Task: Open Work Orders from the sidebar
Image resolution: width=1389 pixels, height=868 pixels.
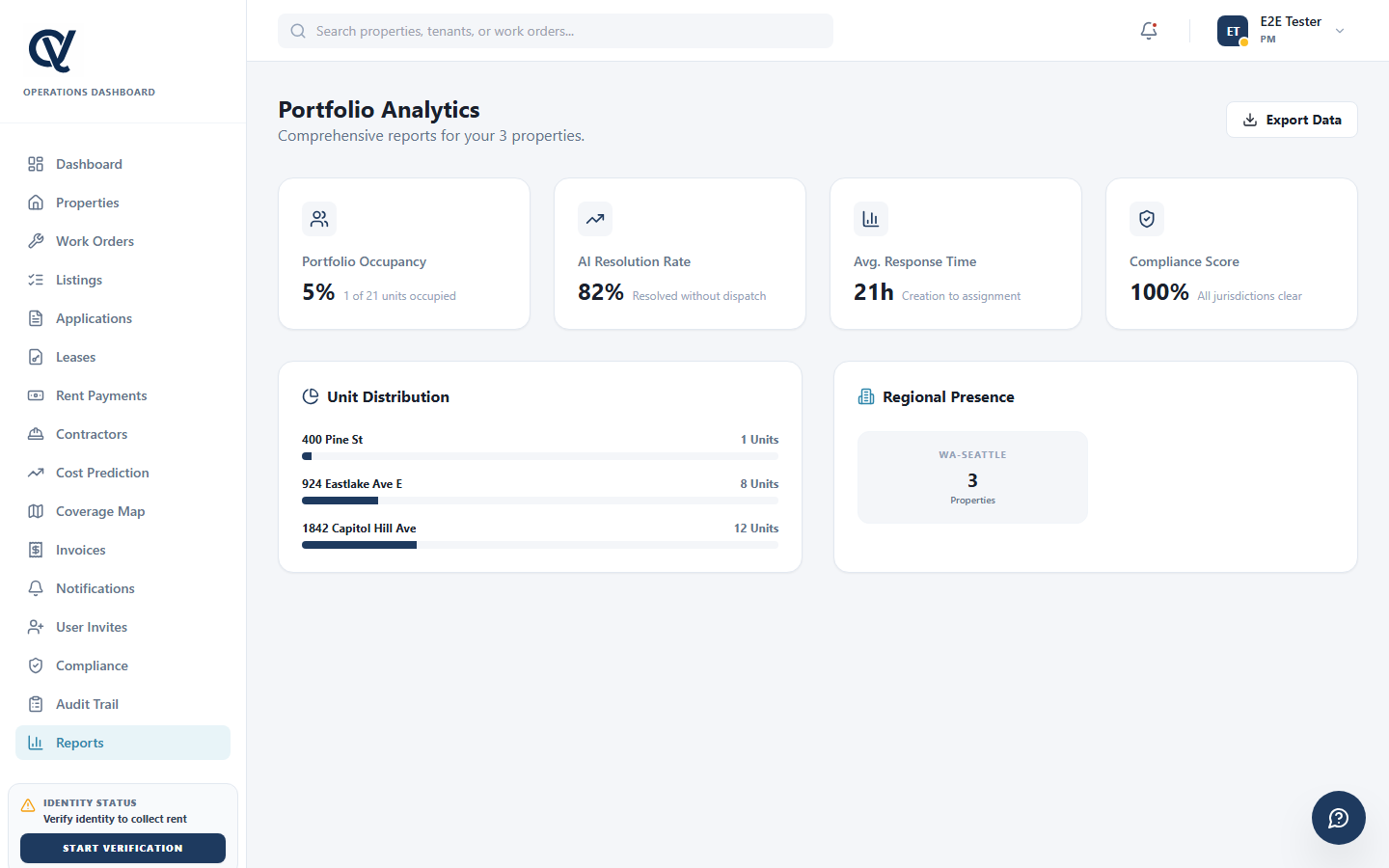Action: [93, 241]
